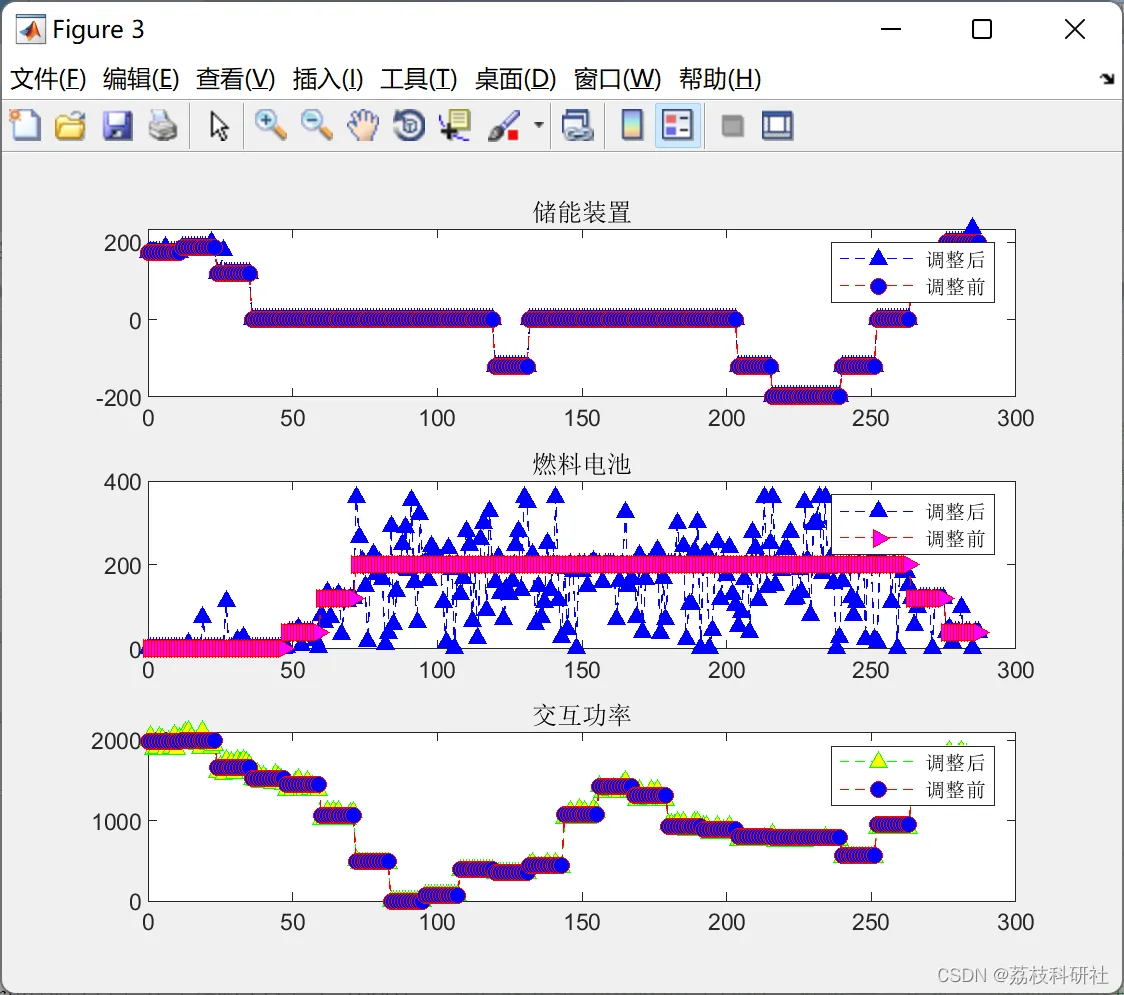Open the 编辑(E) menu
Viewport: 1124px width, 995px height.
tap(140, 78)
